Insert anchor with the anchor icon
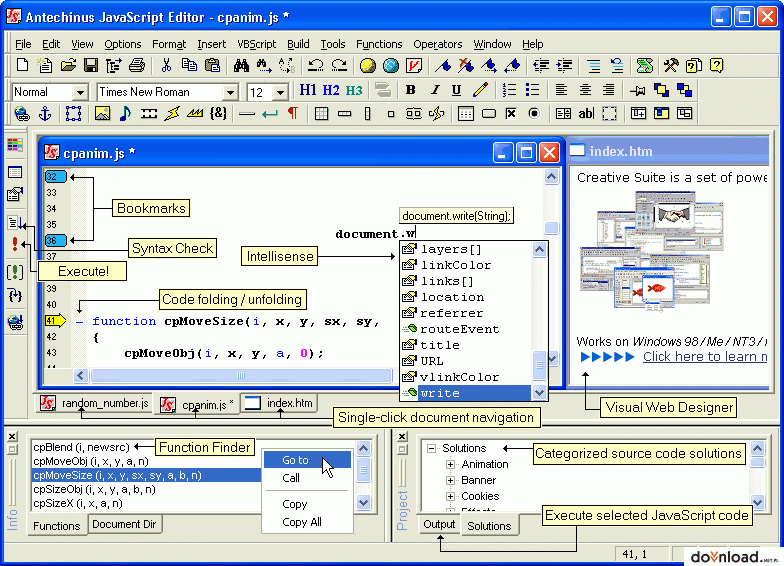 (45, 114)
